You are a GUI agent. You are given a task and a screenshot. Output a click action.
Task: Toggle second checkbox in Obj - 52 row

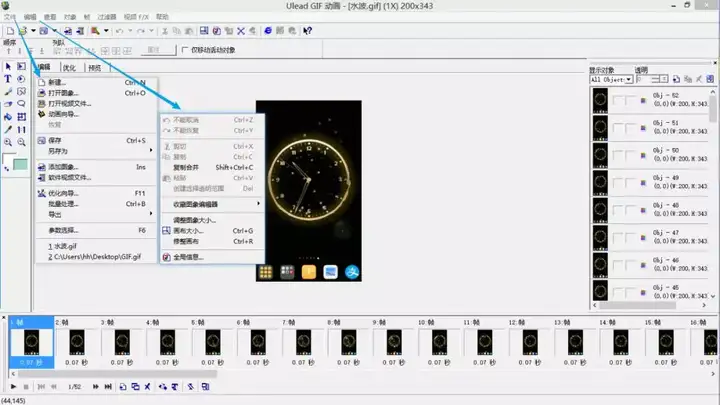point(630,100)
